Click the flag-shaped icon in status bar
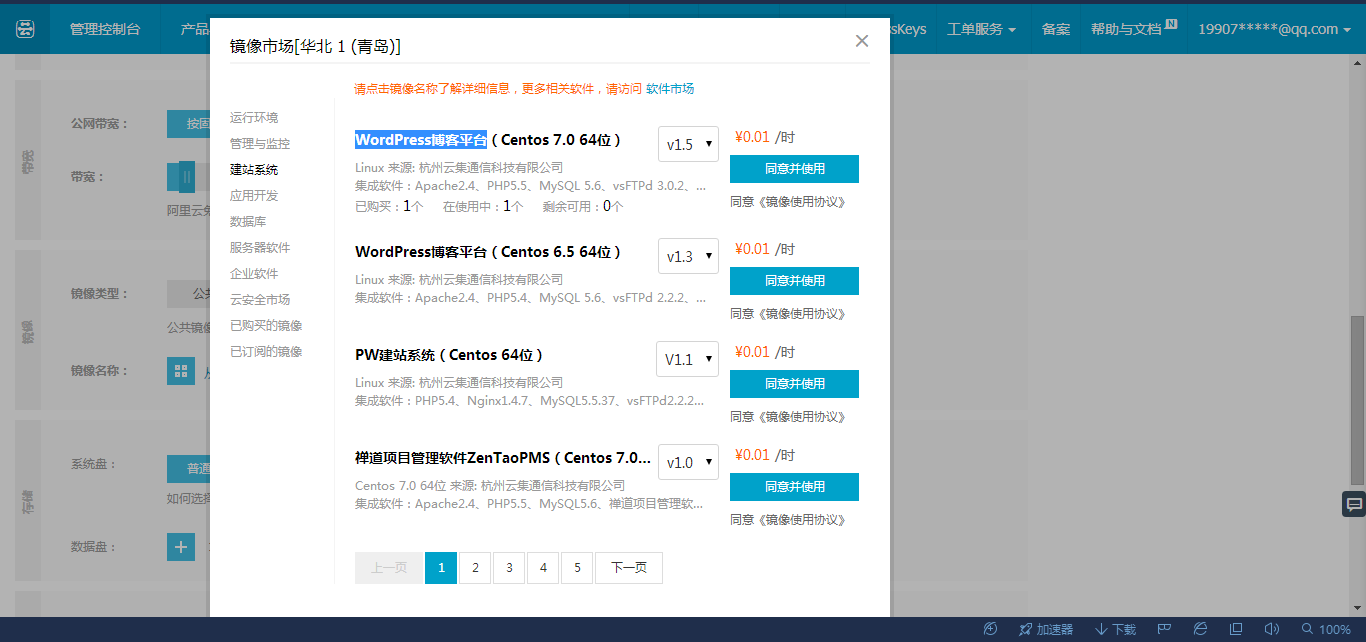 (x=1165, y=629)
